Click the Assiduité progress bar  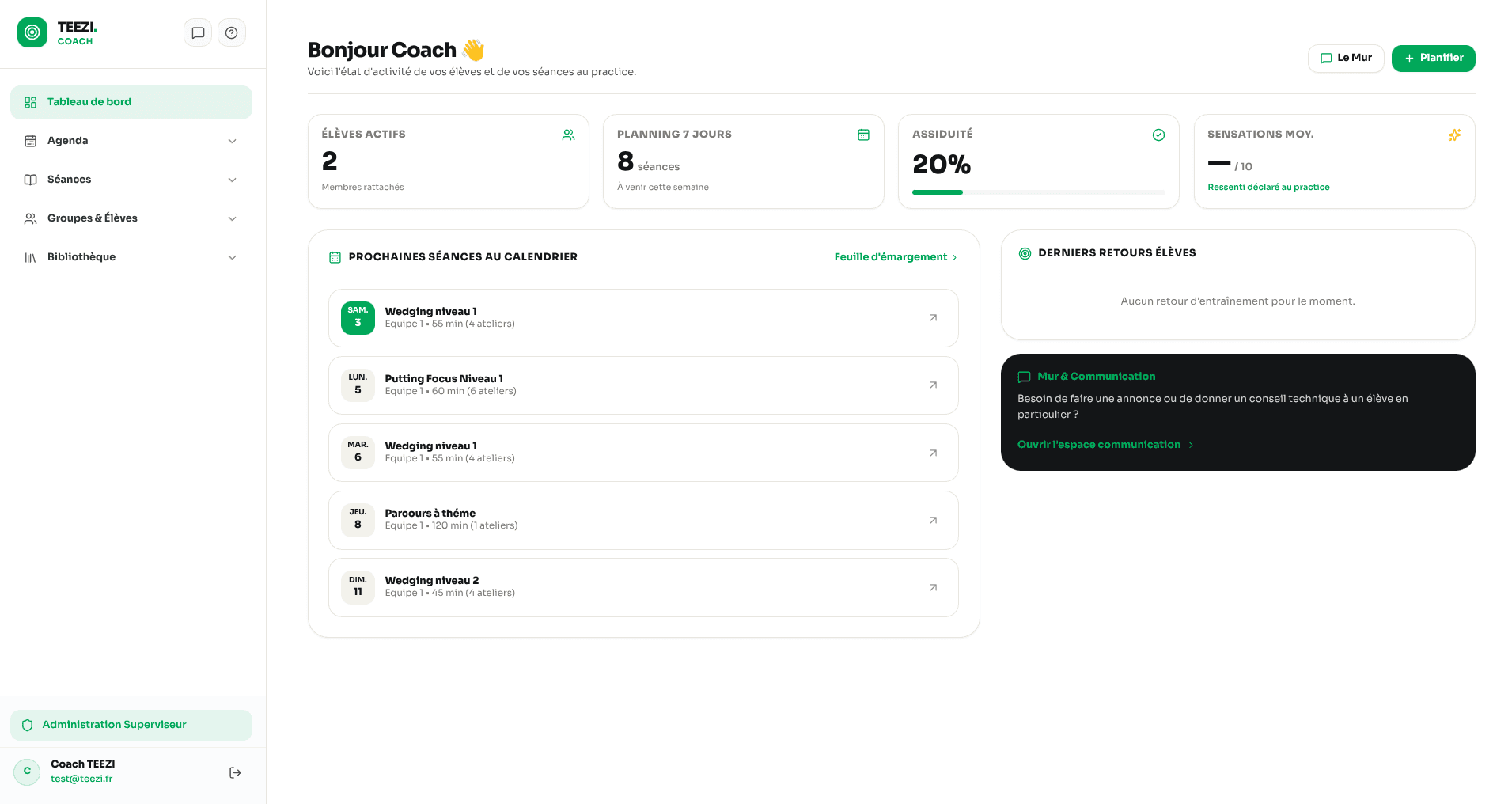(1038, 192)
